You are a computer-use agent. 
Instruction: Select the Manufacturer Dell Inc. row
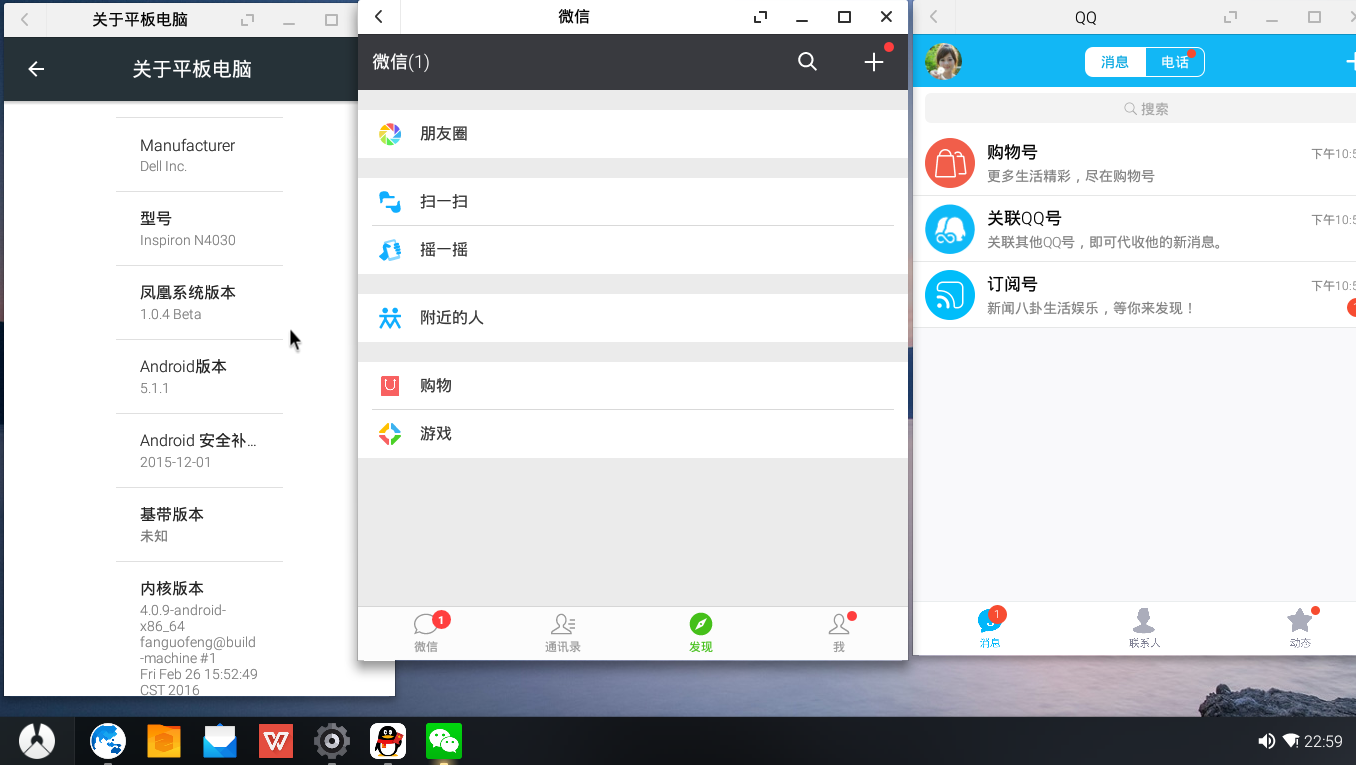199,155
